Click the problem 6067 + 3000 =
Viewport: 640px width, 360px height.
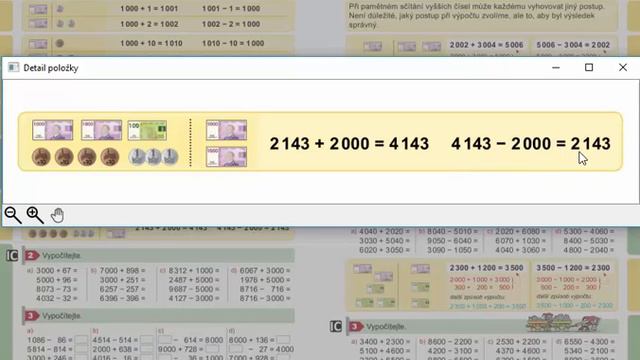(265, 271)
